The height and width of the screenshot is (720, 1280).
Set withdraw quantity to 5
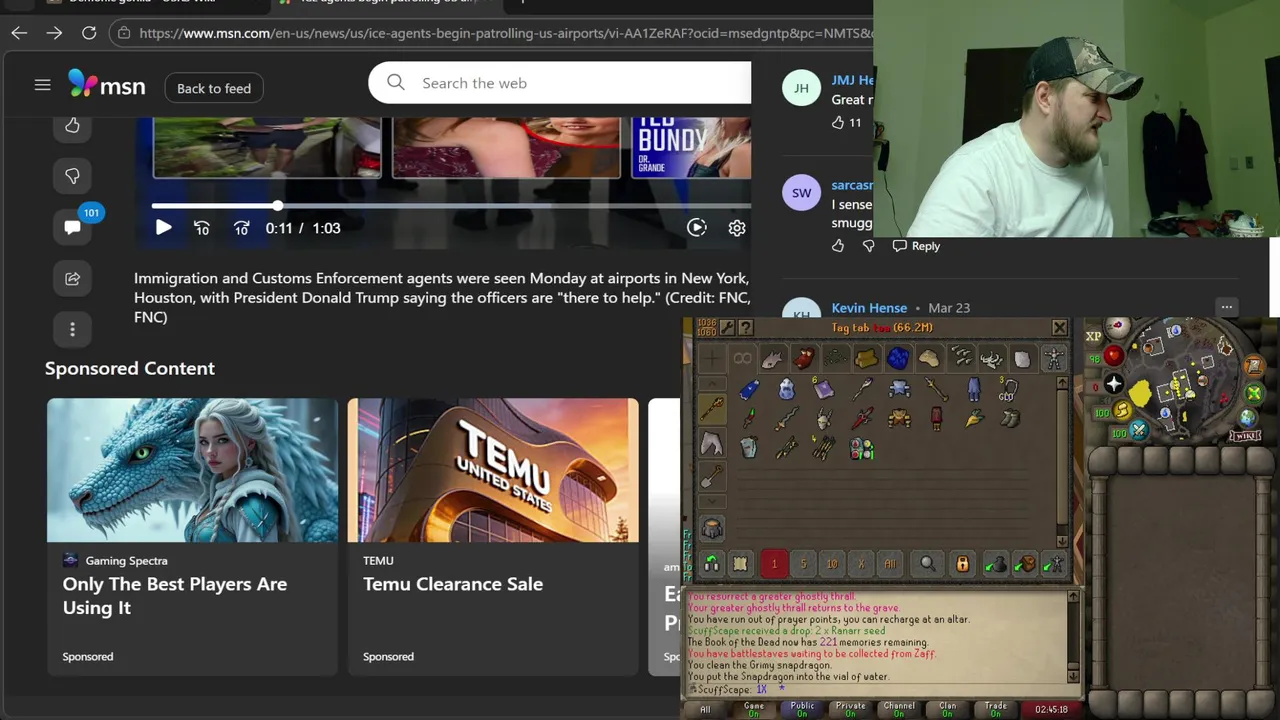tap(803, 564)
